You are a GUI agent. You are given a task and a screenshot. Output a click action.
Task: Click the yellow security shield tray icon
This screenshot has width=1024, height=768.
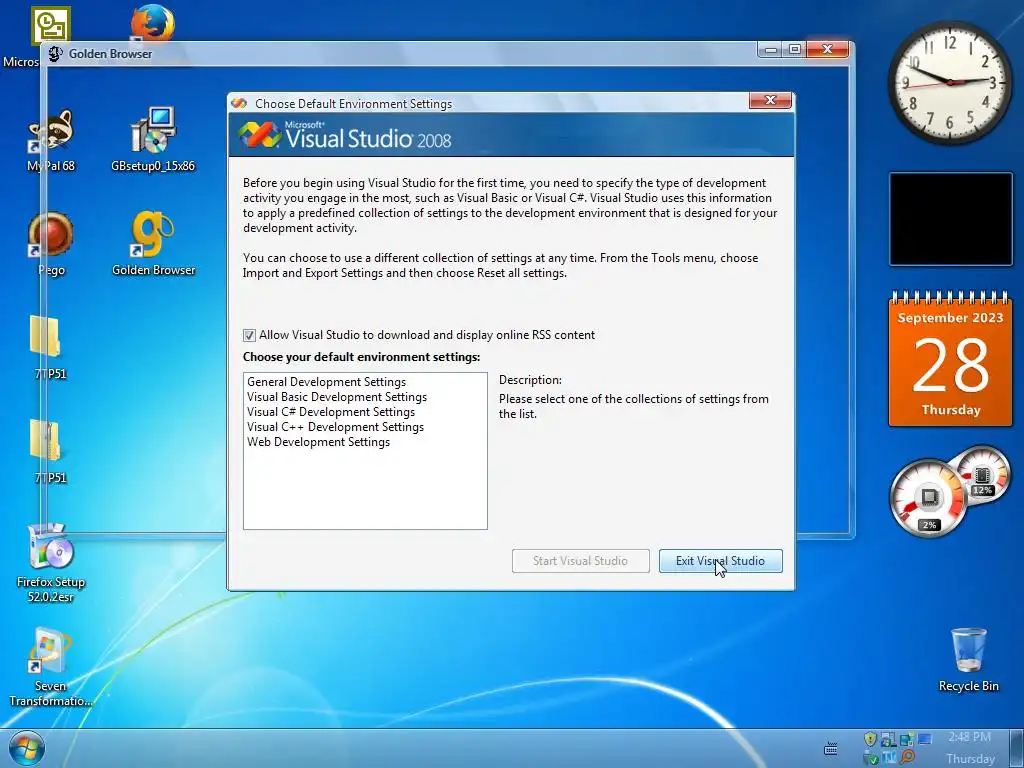(x=870, y=739)
